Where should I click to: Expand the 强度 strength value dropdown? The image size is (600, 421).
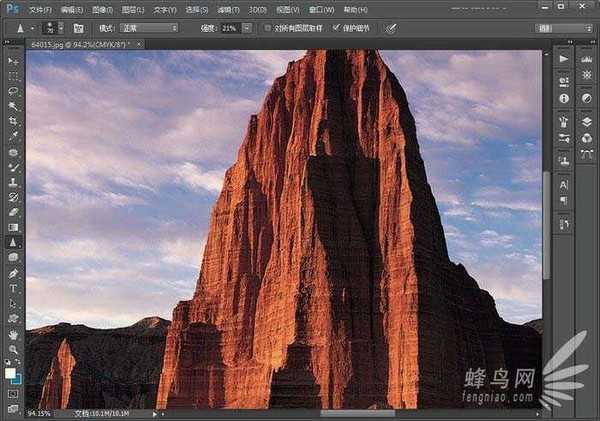[246, 28]
